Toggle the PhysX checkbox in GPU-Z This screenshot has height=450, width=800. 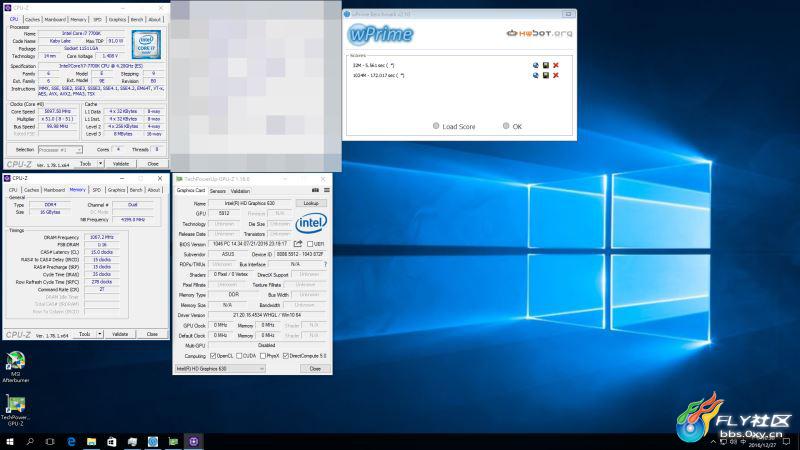click(263, 356)
